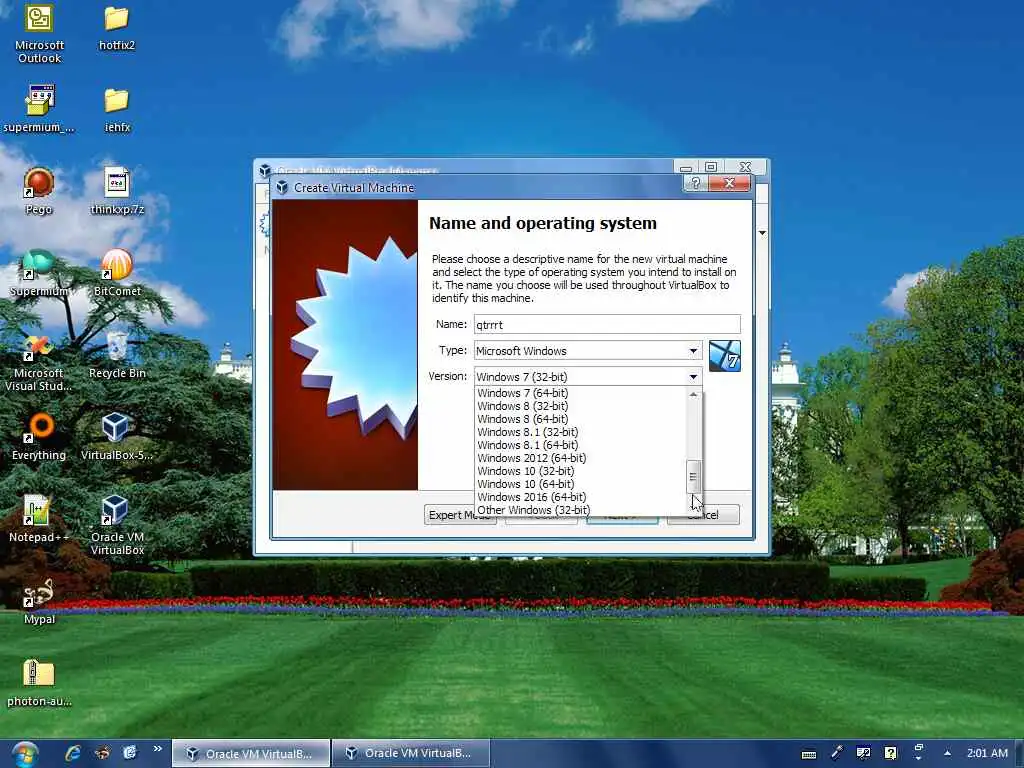Viewport: 1024px width, 768px height.
Task: Click the Name text field
Action: 607,325
